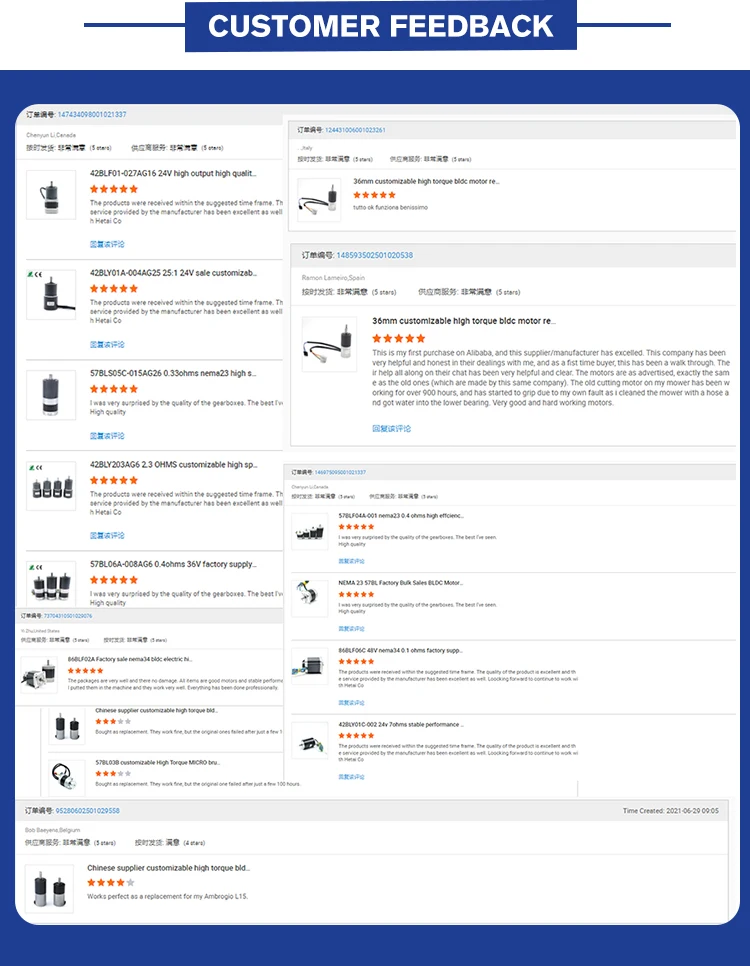Image resolution: width=750 pixels, height=966 pixels.
Task: Open order number 147434098001021337 link
Action: [92, 115]
